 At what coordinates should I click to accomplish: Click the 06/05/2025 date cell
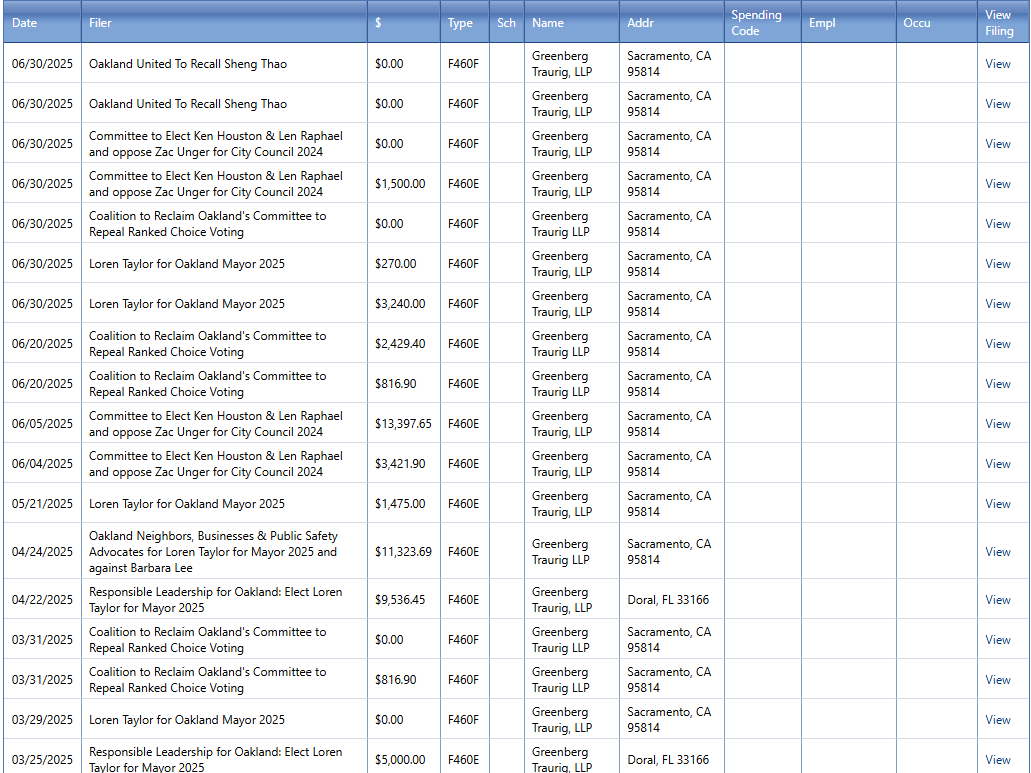[42, 424]
